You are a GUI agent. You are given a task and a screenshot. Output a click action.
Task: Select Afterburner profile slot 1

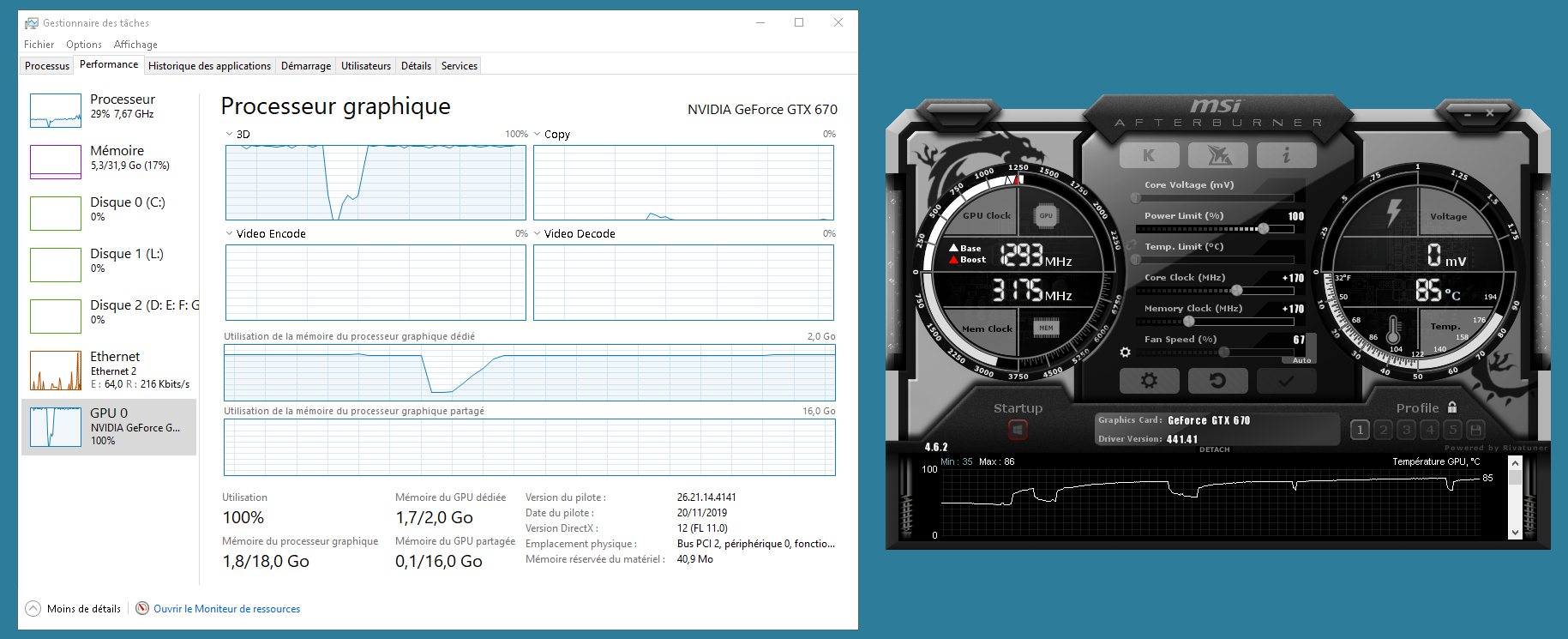[1360, 430]
